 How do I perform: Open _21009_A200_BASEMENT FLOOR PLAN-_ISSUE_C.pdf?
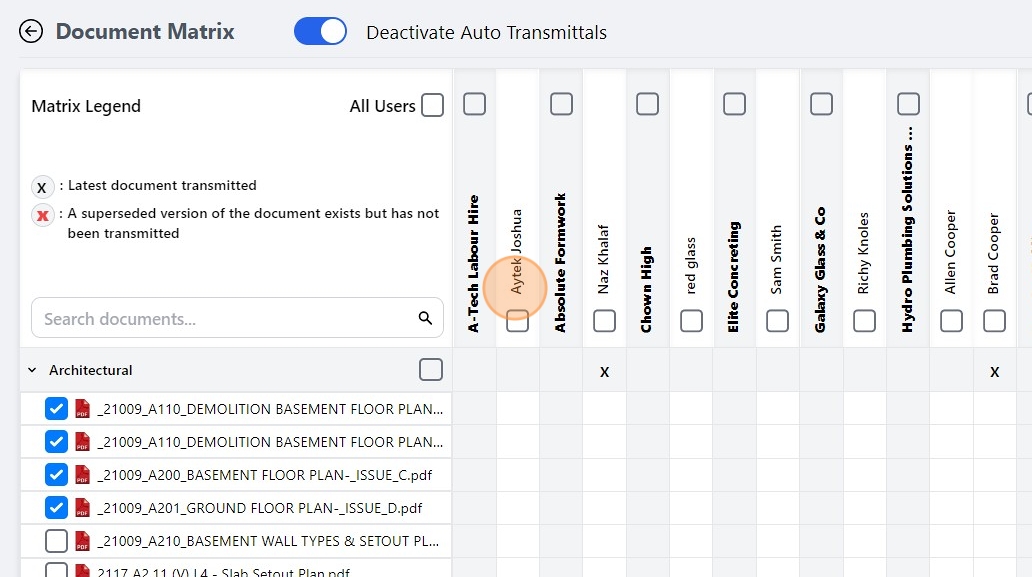click(265, 475)
